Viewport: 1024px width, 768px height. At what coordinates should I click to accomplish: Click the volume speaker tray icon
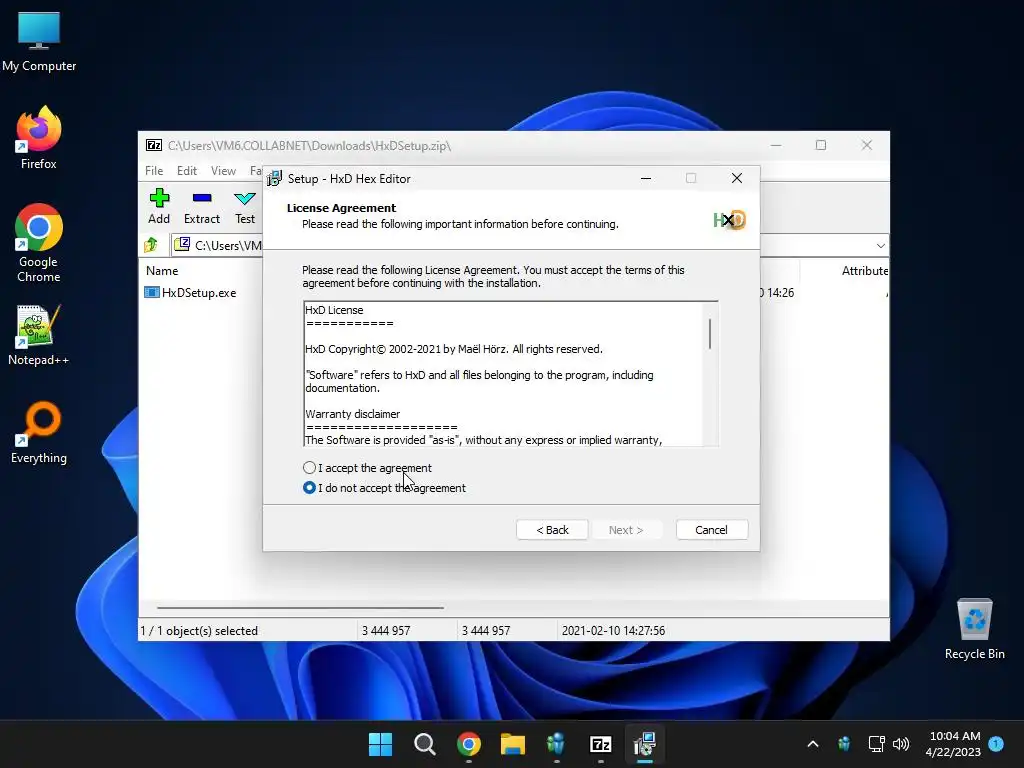click(901, 744)
